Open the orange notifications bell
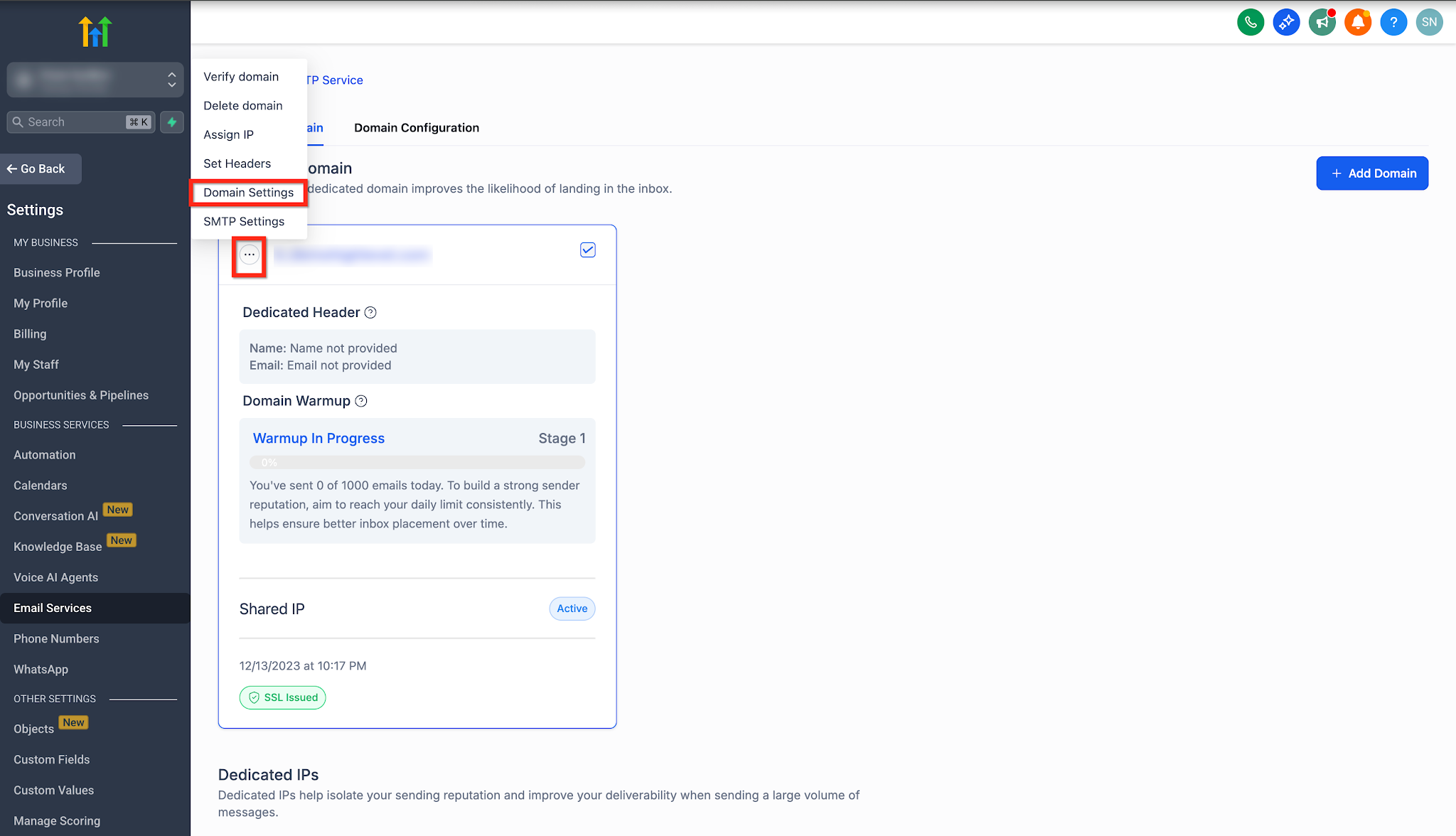The width and height of the screenshot is (1456, 836). pos(1358,22)
